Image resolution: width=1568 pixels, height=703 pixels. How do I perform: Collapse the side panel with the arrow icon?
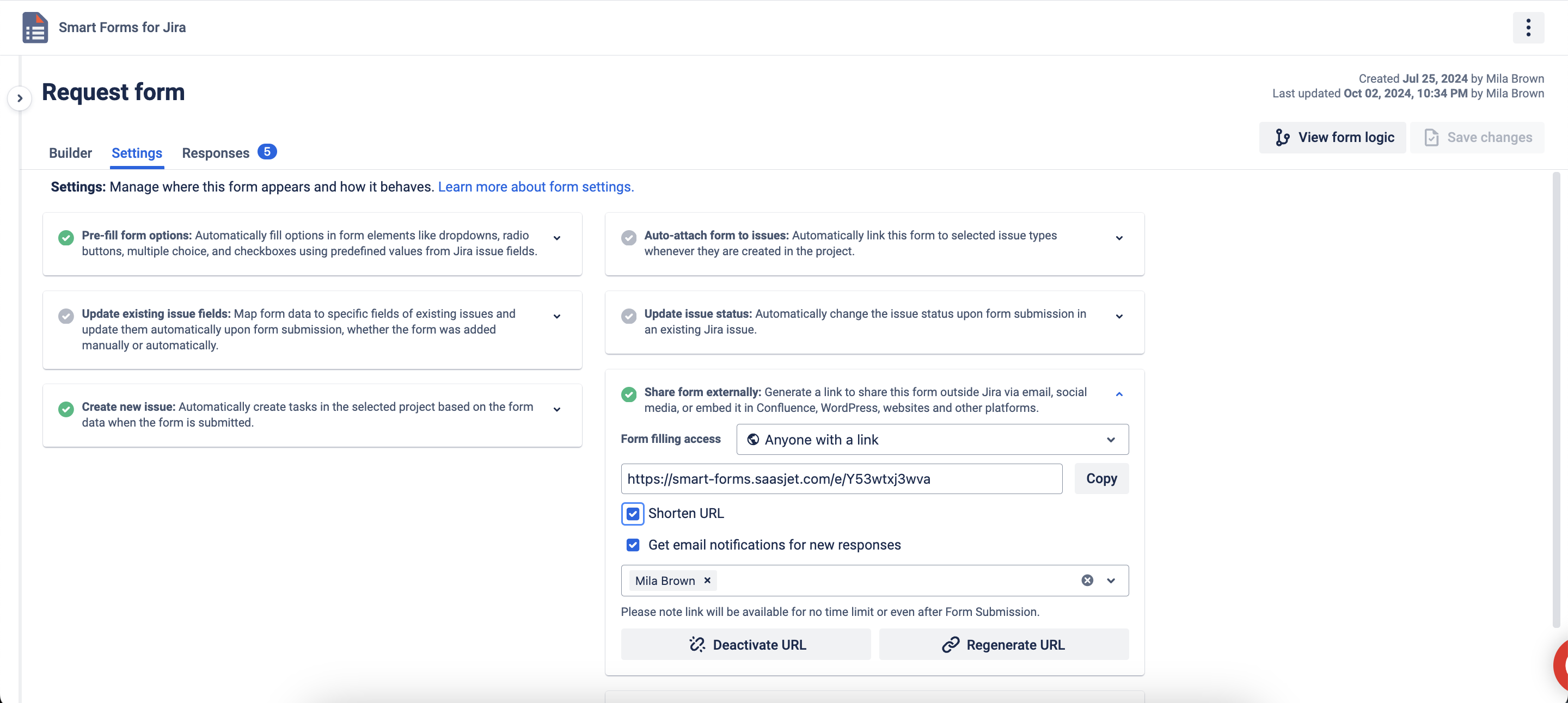coord(20,97)
